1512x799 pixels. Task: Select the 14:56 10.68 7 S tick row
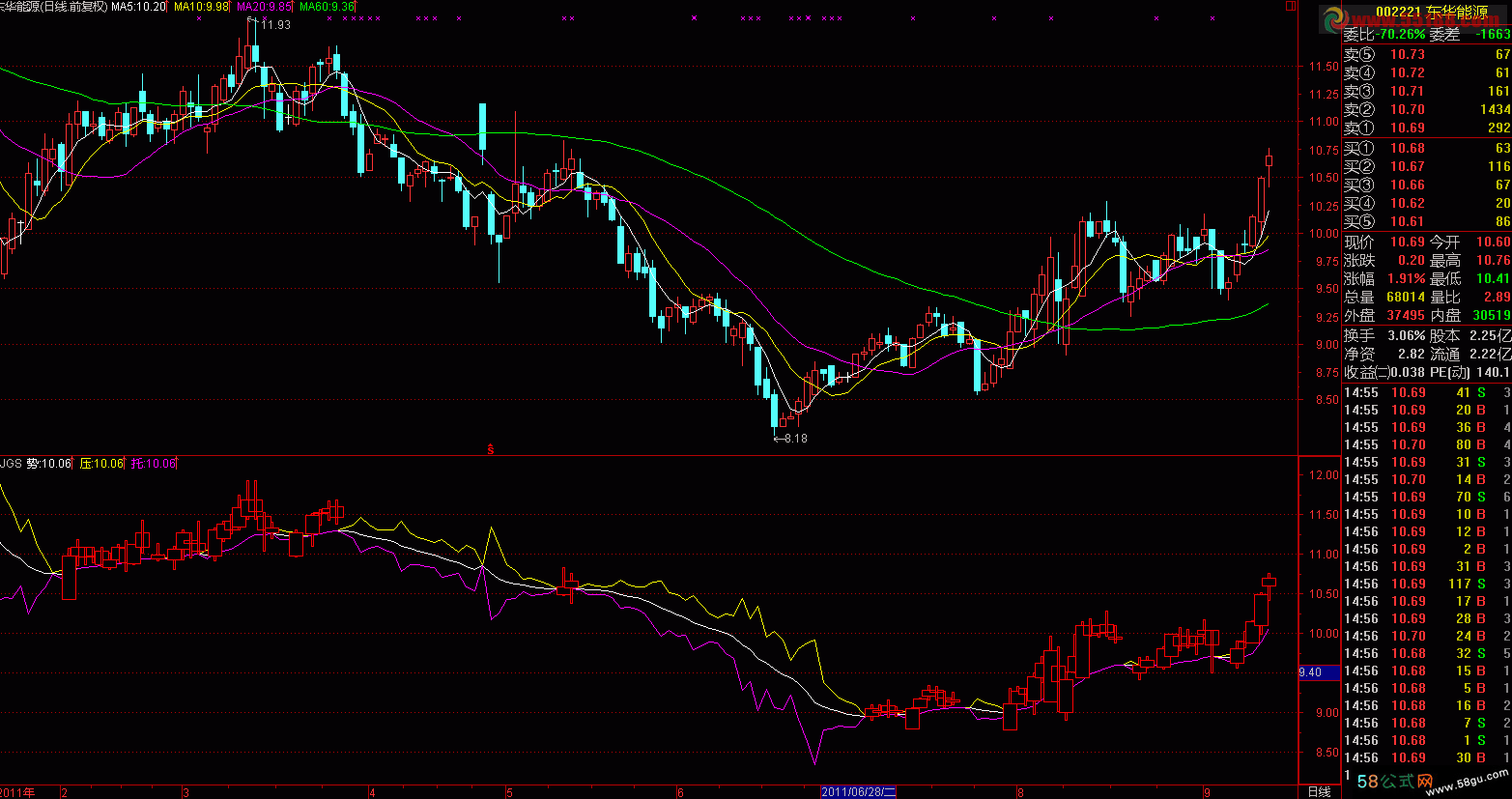[1427, 724]
